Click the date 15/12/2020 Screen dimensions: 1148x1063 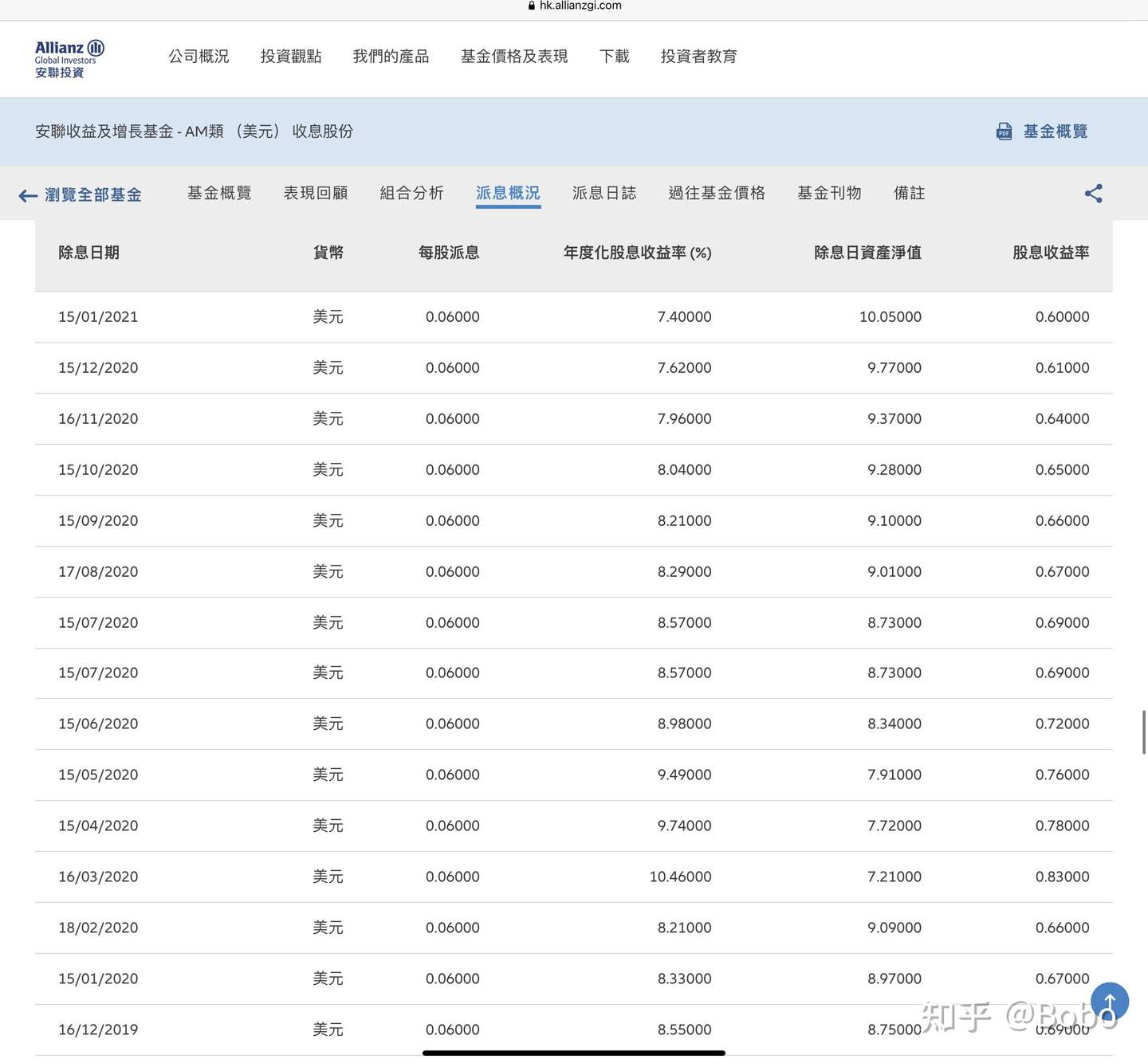click(x=98, y=368)
